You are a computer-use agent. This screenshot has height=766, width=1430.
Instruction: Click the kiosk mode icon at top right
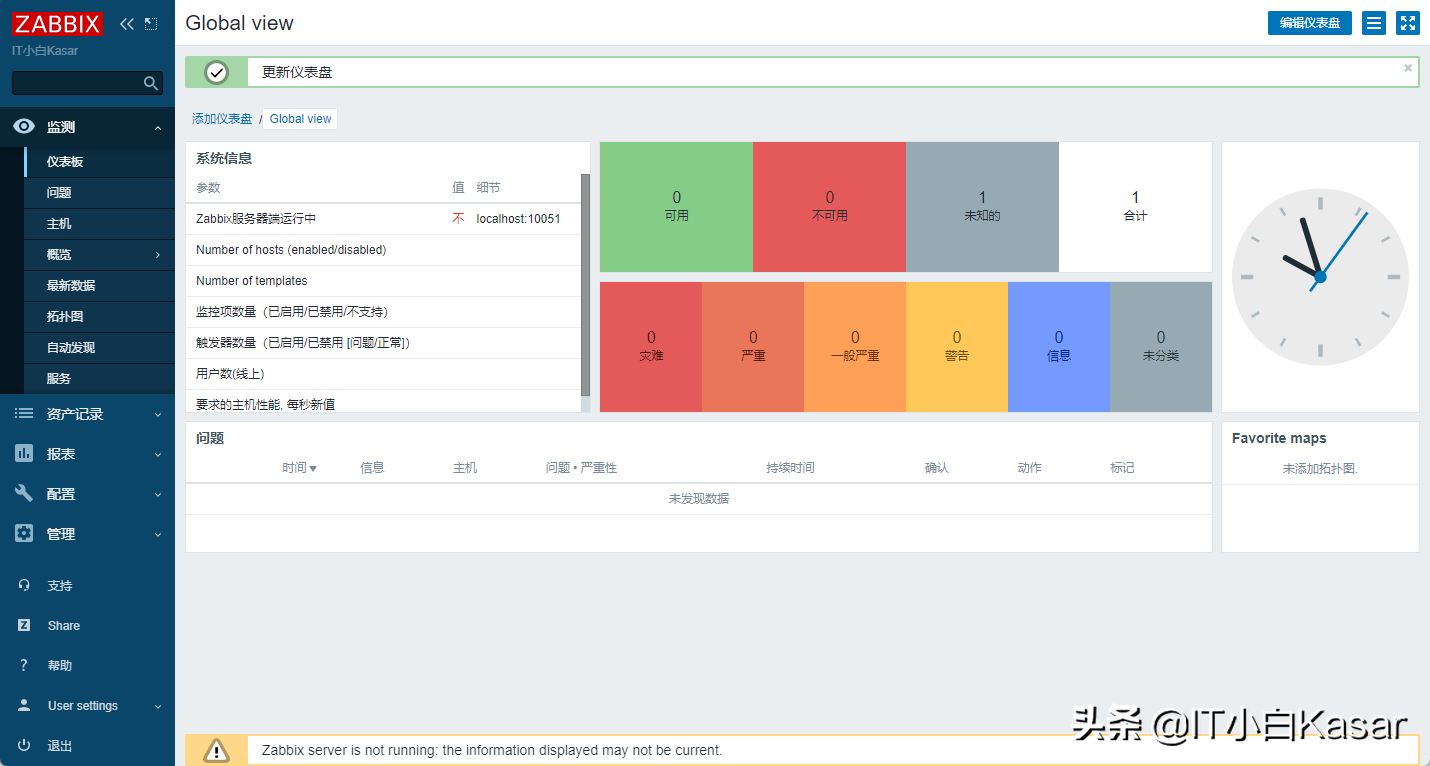[1408, 22]
